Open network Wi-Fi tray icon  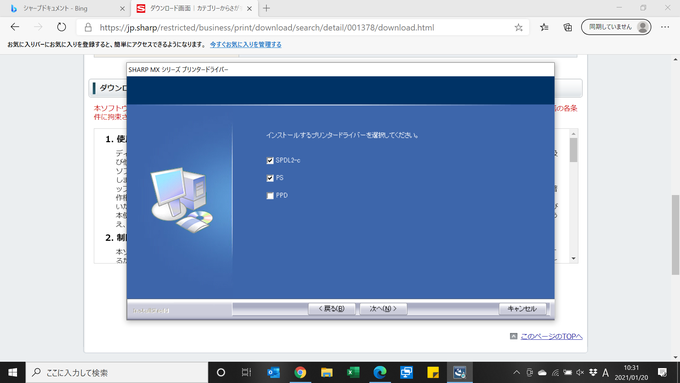[x=555, y=373]
